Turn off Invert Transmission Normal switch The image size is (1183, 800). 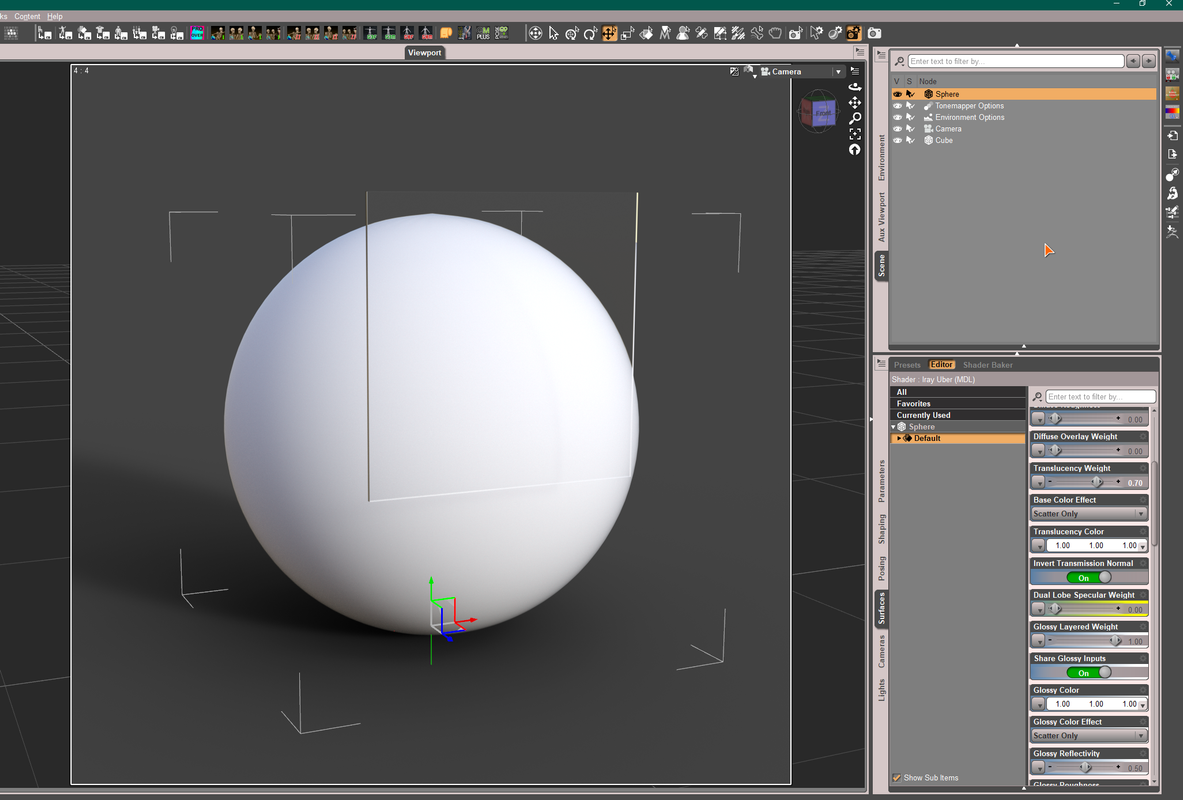(x=1089, y=577)
